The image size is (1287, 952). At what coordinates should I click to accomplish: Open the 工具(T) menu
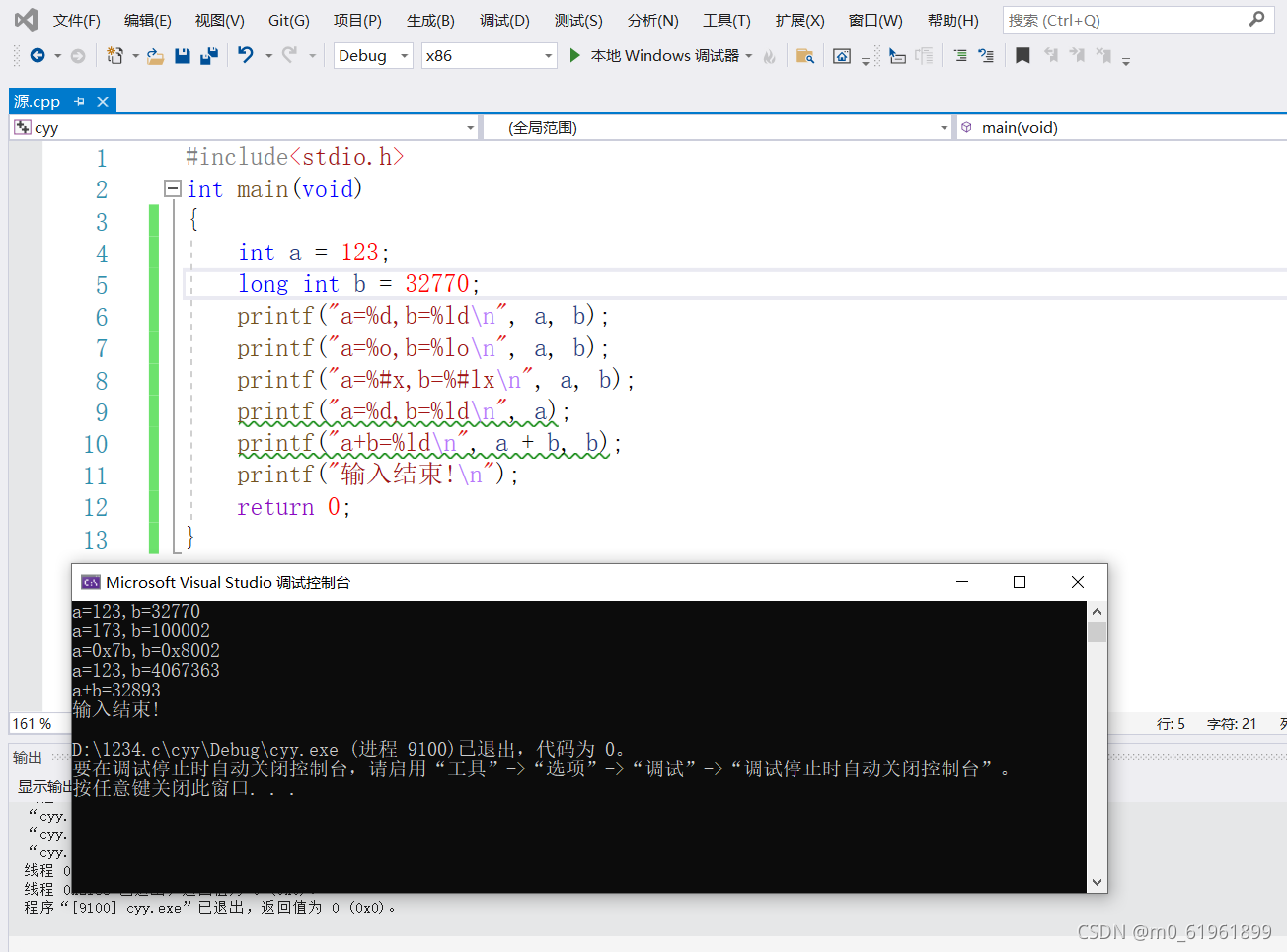tap(726, 21)
